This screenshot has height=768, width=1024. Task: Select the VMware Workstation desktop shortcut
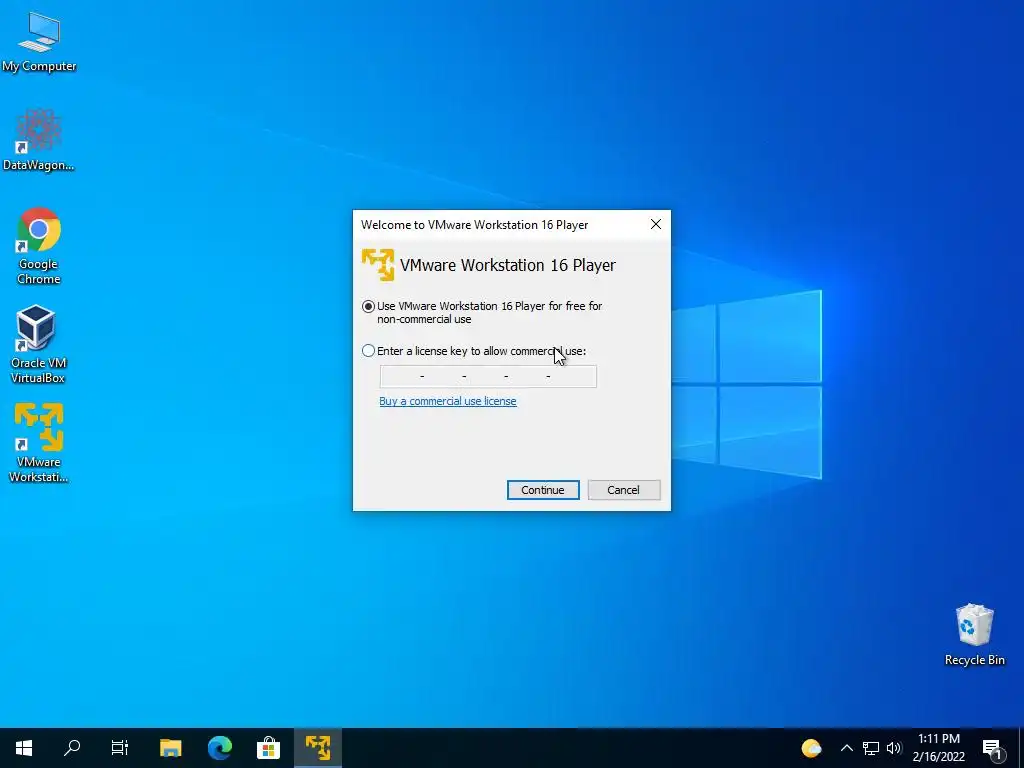(39, 443)
